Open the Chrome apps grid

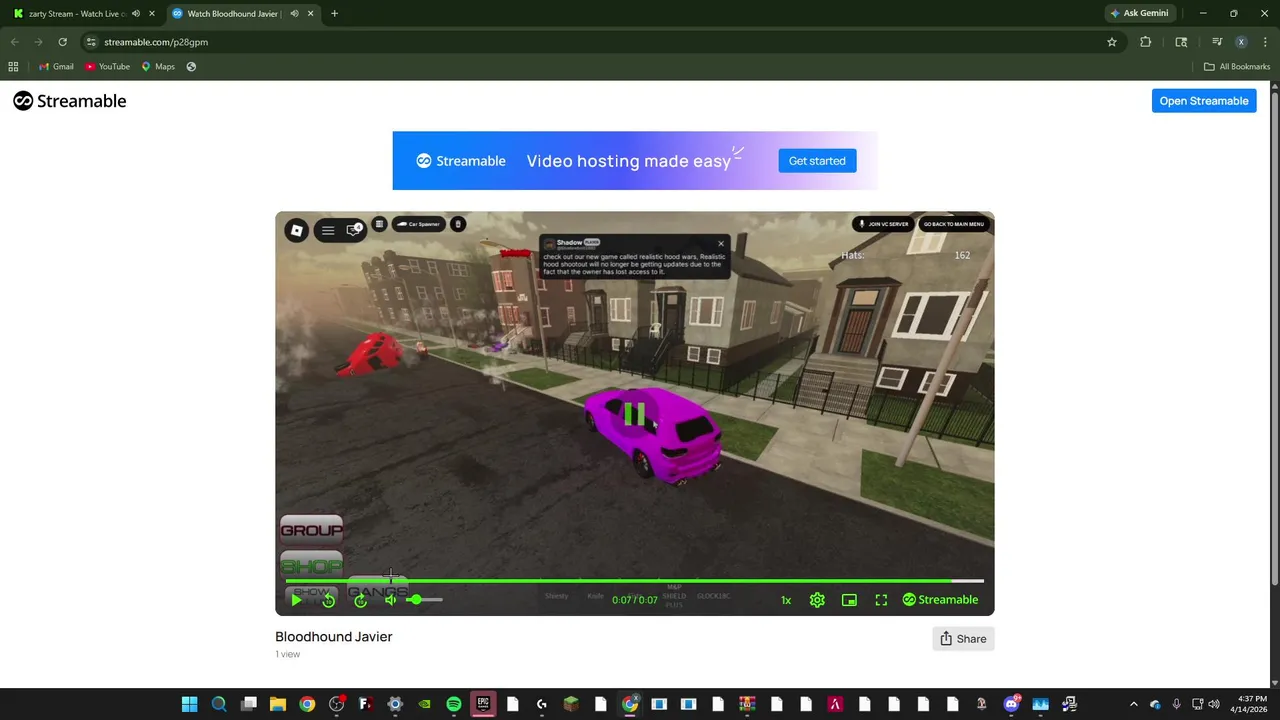coord(13,67)
